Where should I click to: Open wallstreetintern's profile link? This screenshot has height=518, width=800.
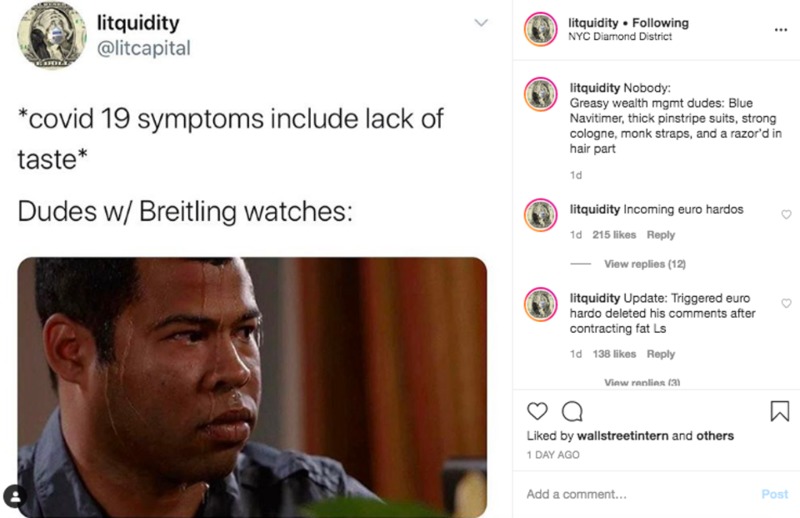coord(622,436)
